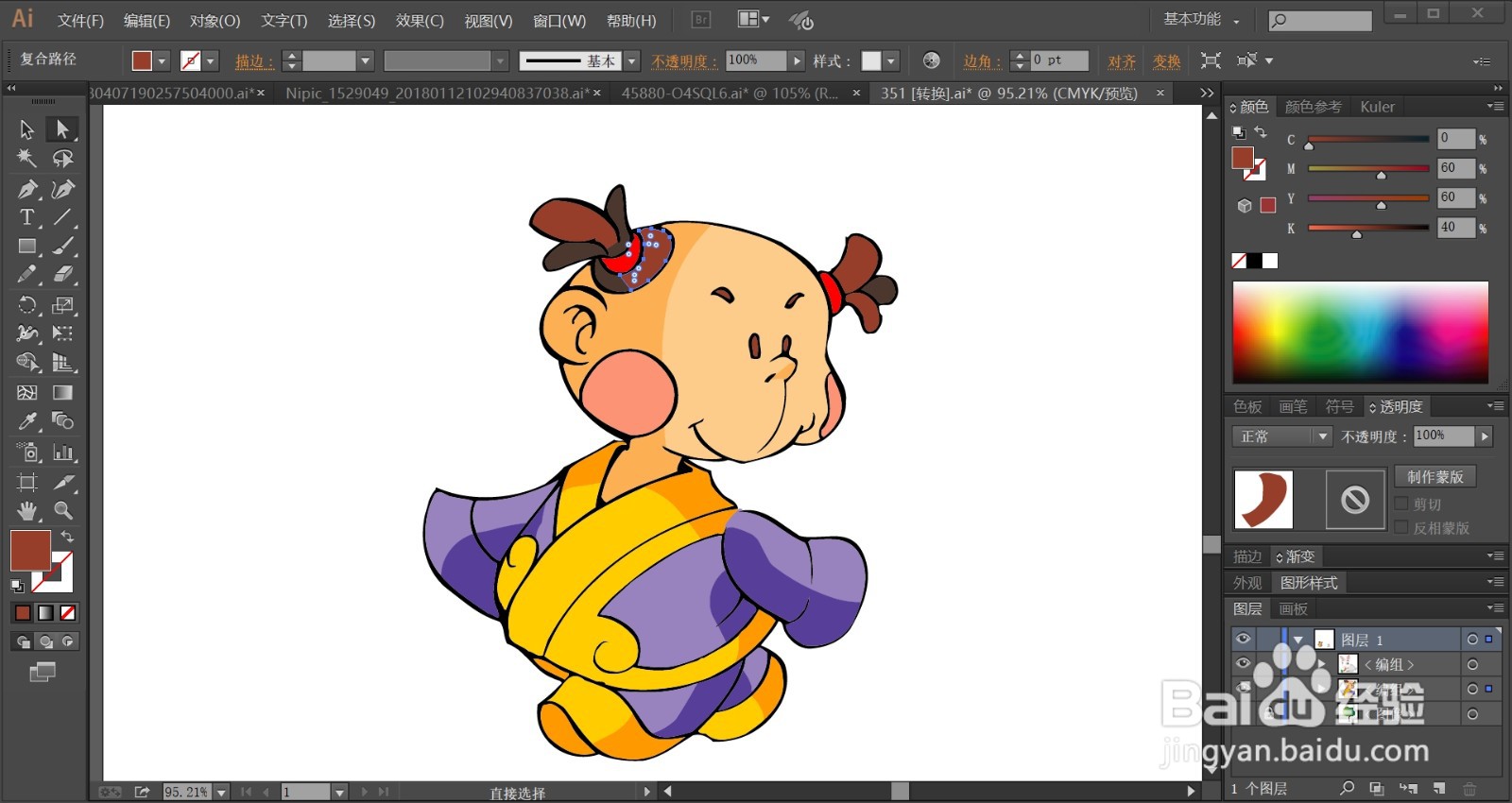Select the Eyedropper tool

[x=26, y=421]
